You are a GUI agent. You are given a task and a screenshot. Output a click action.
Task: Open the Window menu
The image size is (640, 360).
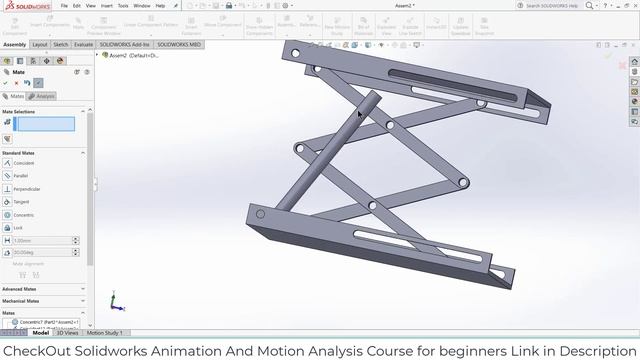pos(142,6)
